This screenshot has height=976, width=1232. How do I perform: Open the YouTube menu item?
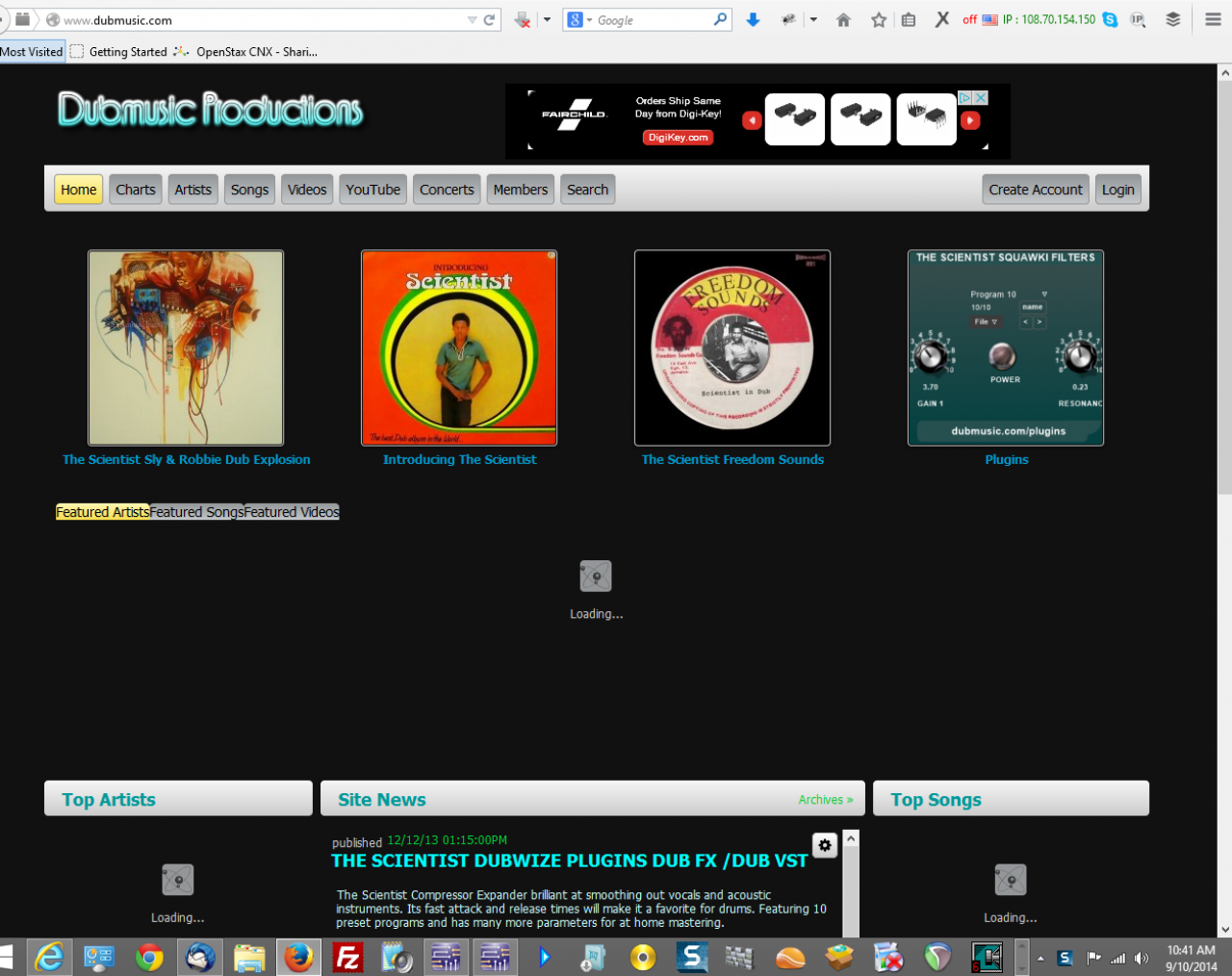click(373, 190)
